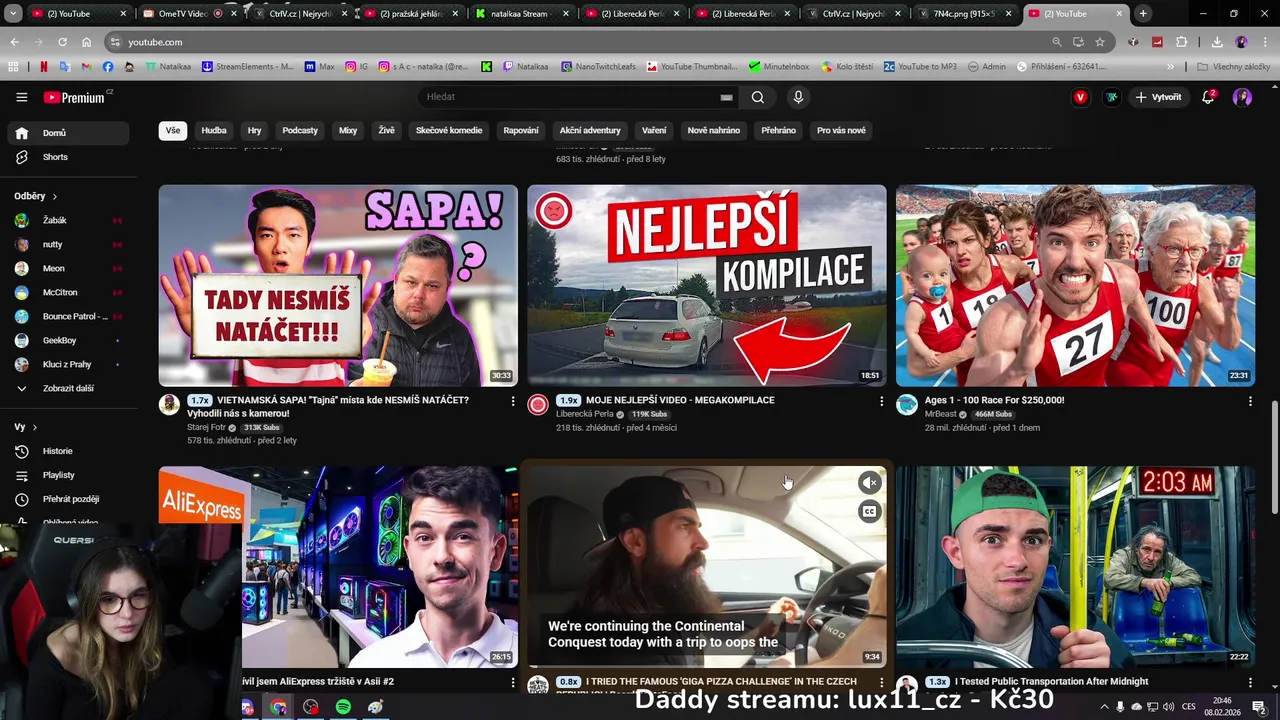Open the NEJLEPŠÍ KOMPILACE video thumbnail
The width and height of the screenshot is (1280, 720).
pyautogui.click(x=707, y=285)
